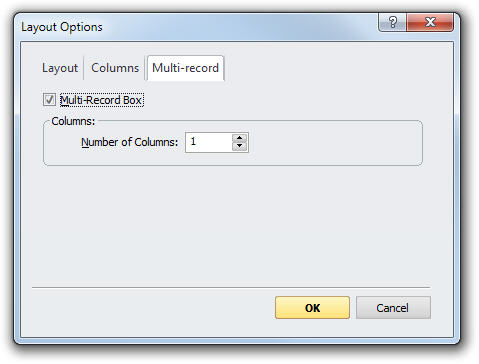Close the Layout Options dialog
Viewport: 479px width, 364px height.
(x=430, y=22)
